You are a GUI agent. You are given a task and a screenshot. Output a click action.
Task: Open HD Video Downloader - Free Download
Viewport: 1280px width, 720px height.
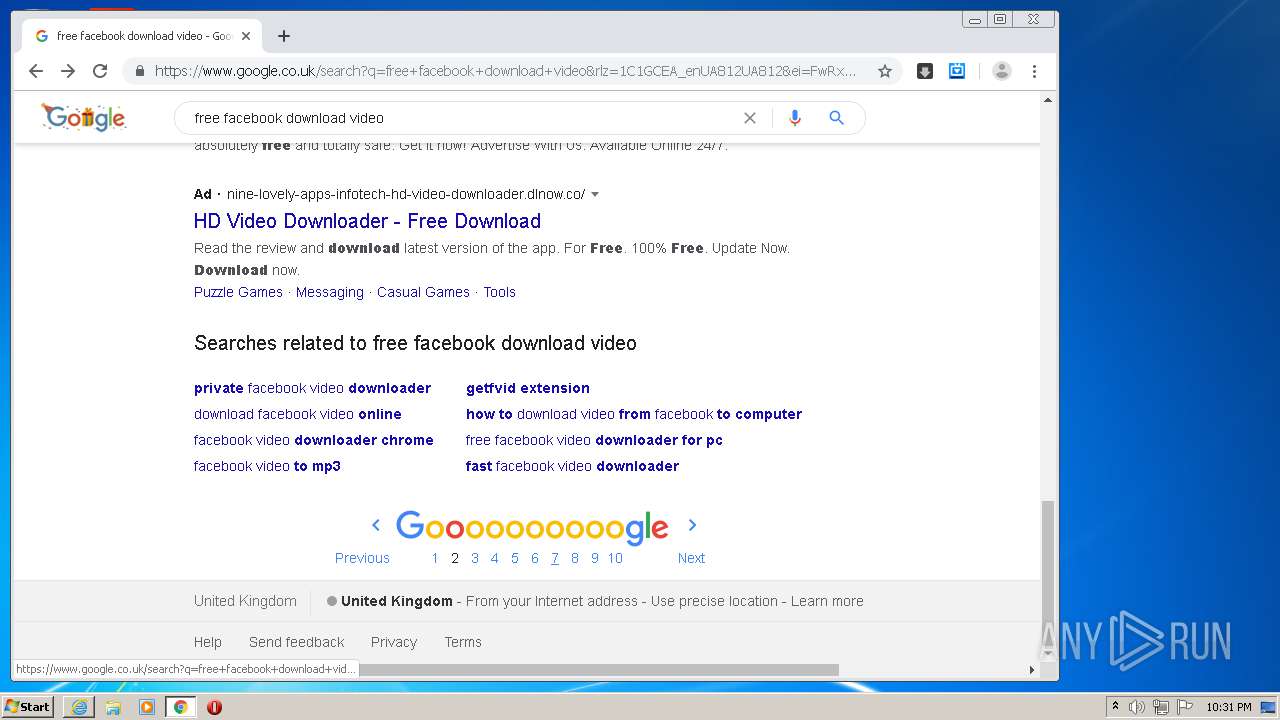click(x=367, y=221)
